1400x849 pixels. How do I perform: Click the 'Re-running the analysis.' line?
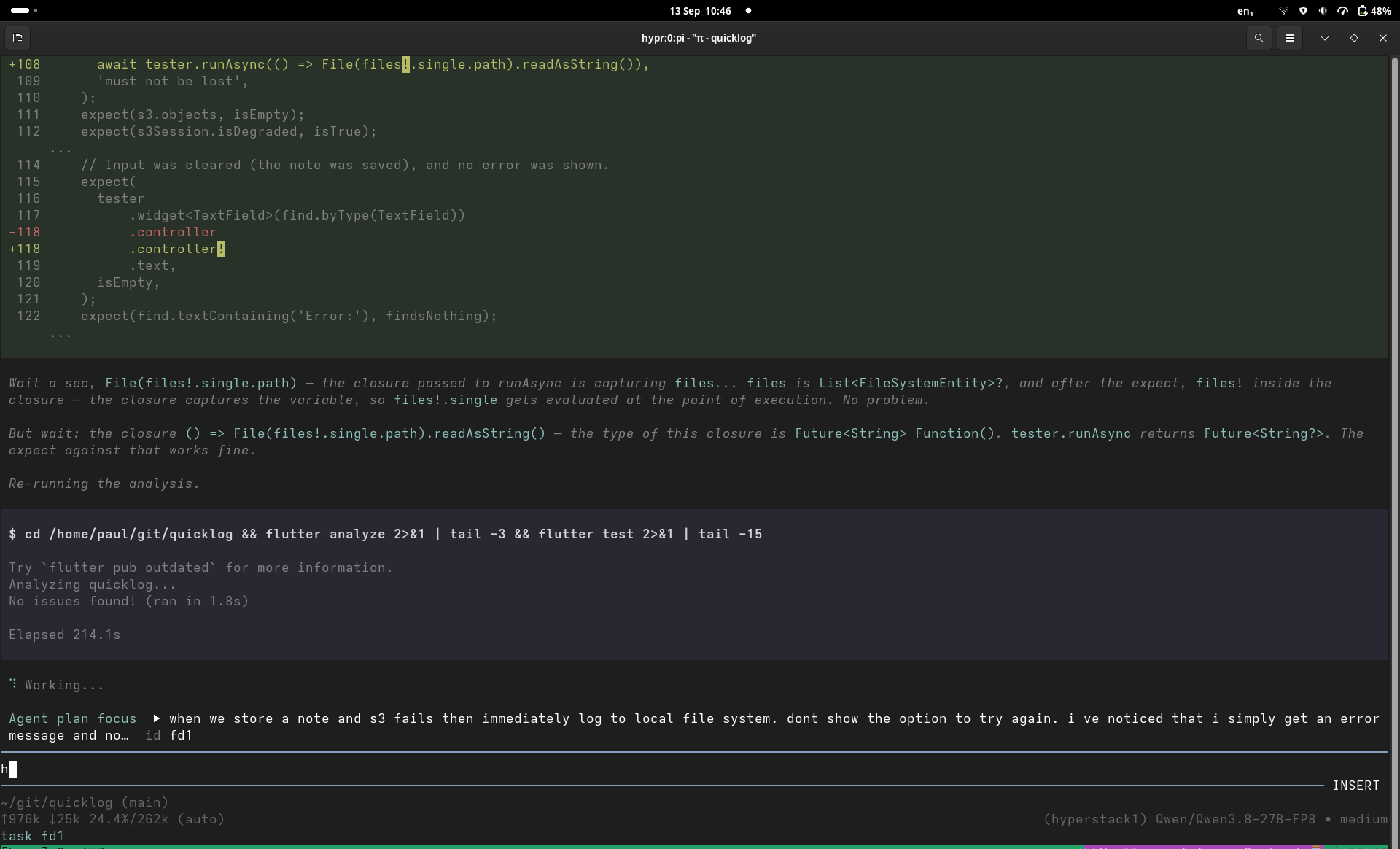[104, 484]
